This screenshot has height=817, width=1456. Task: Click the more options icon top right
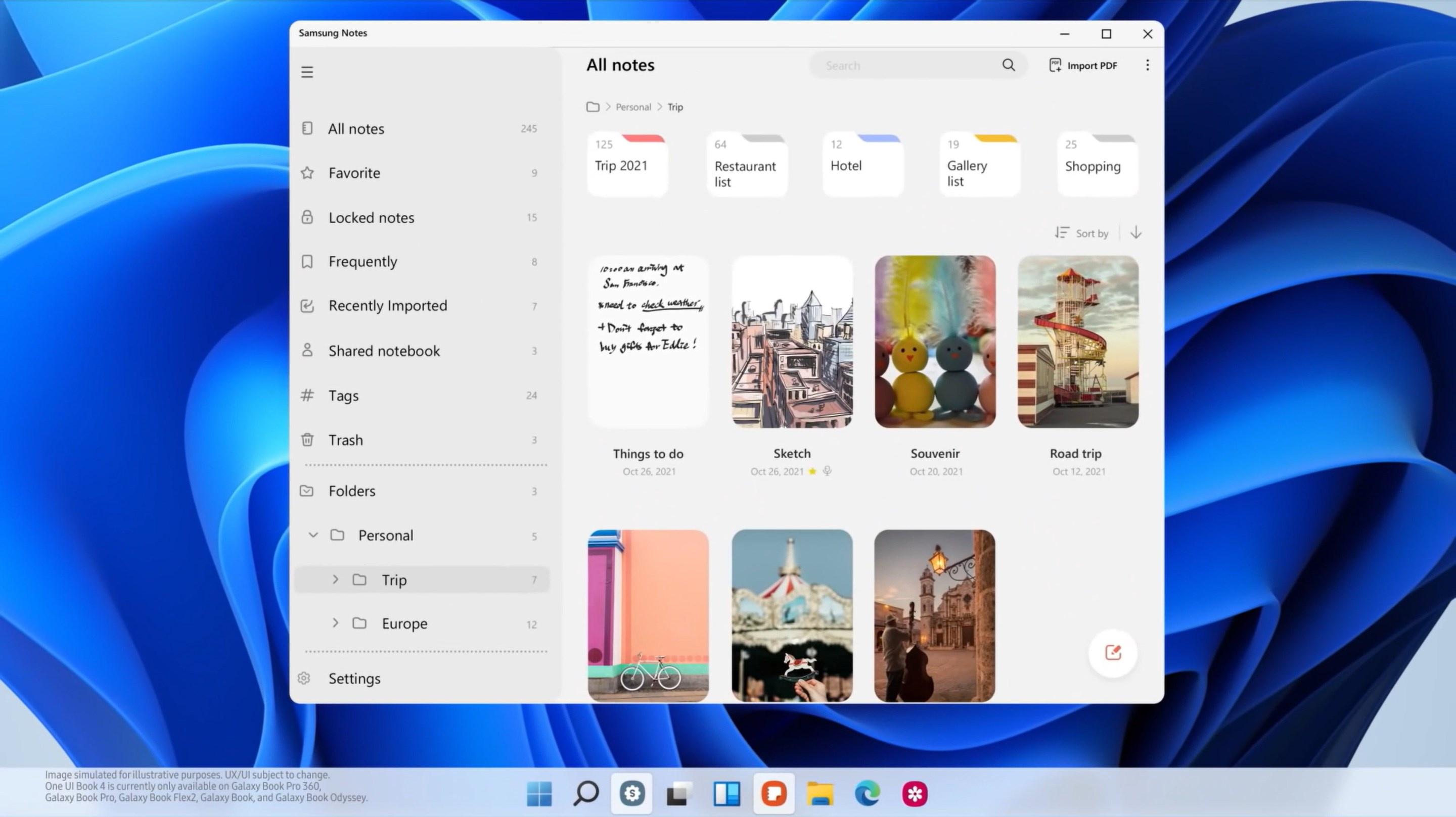tap(1148, 65)
